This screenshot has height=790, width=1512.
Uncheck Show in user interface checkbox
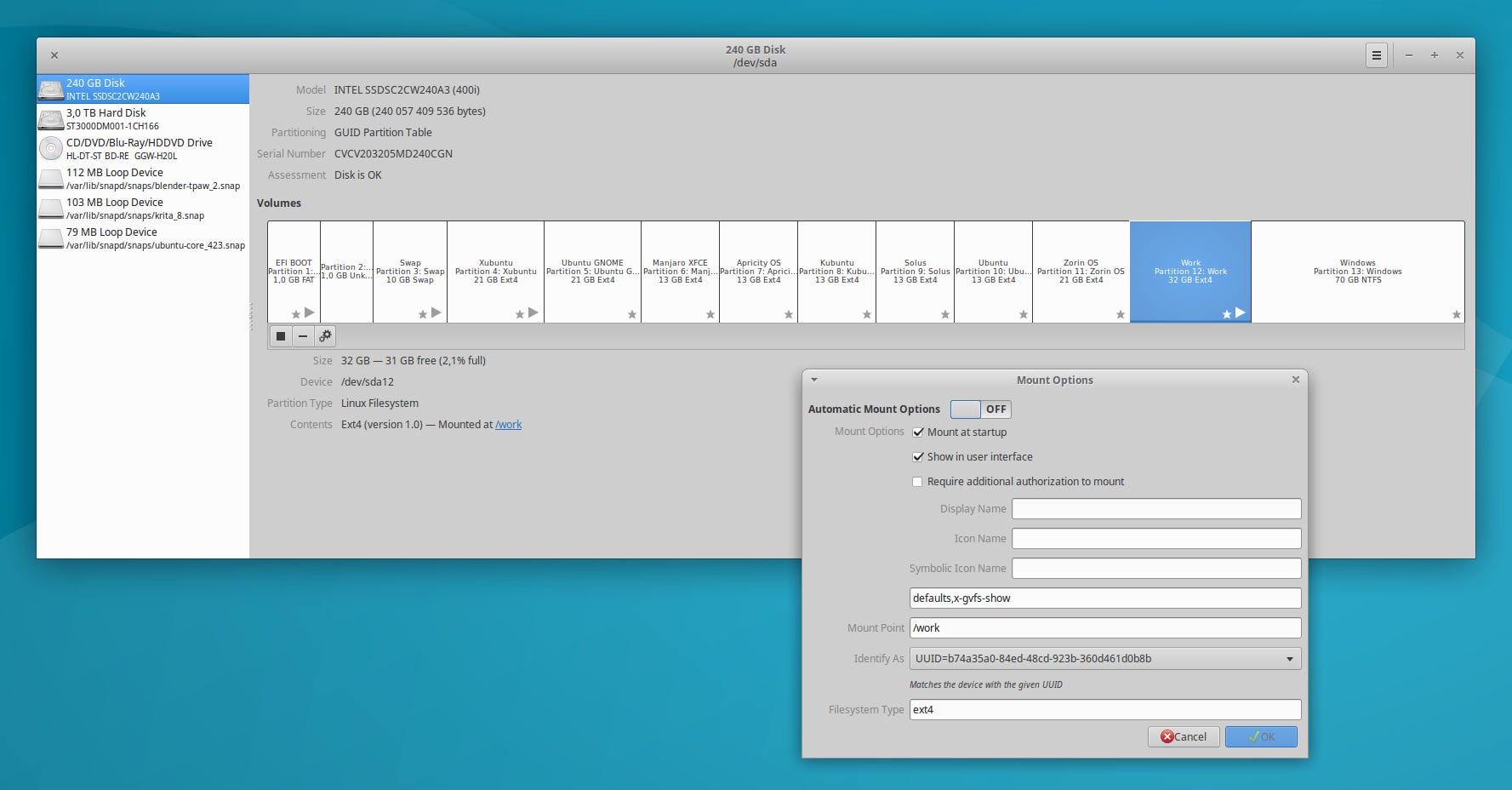(918, 457)
